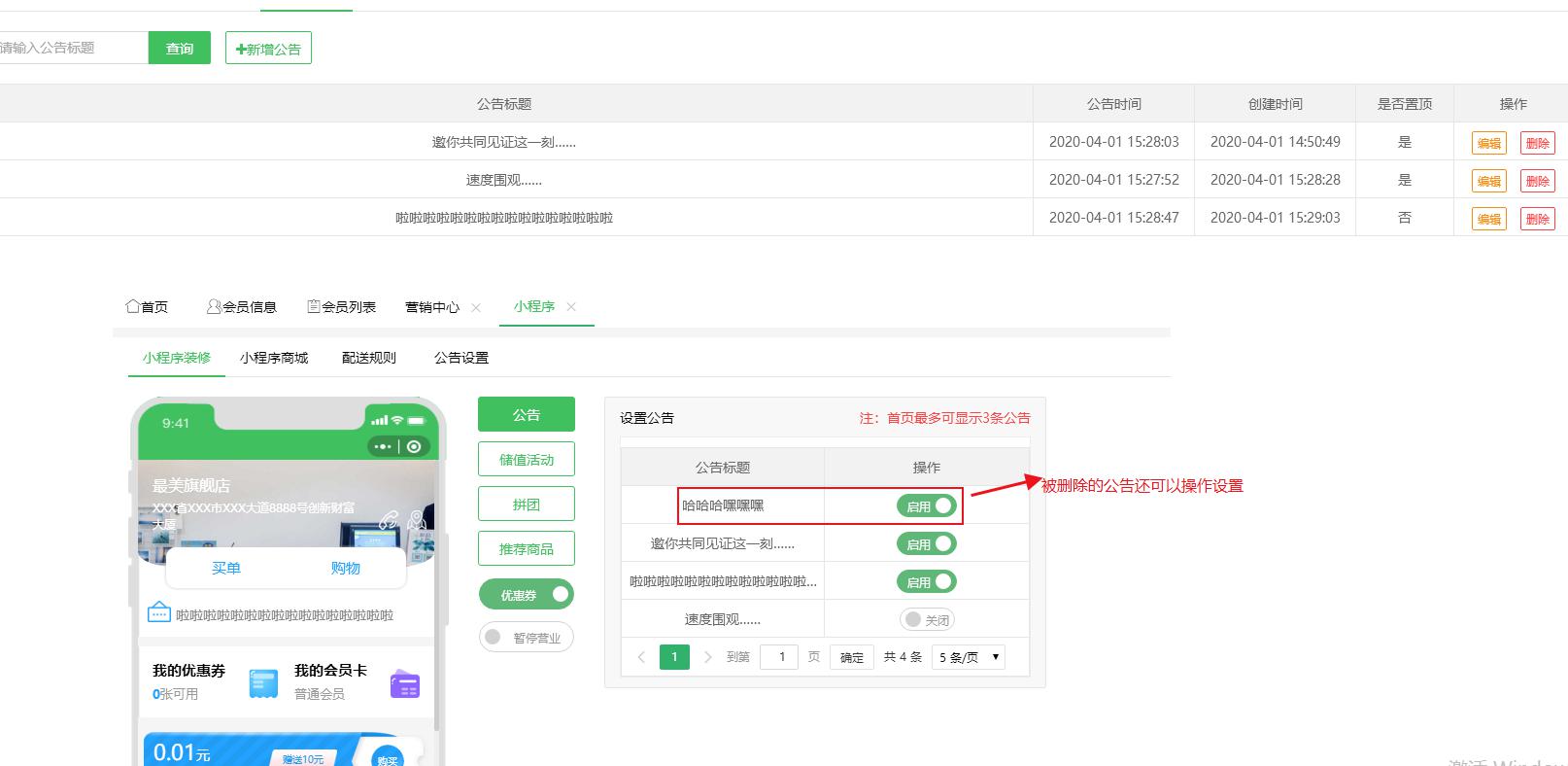Tap the map location icon in store banner
Viewport: 1568px width, 766px height.
click(418, 520)
